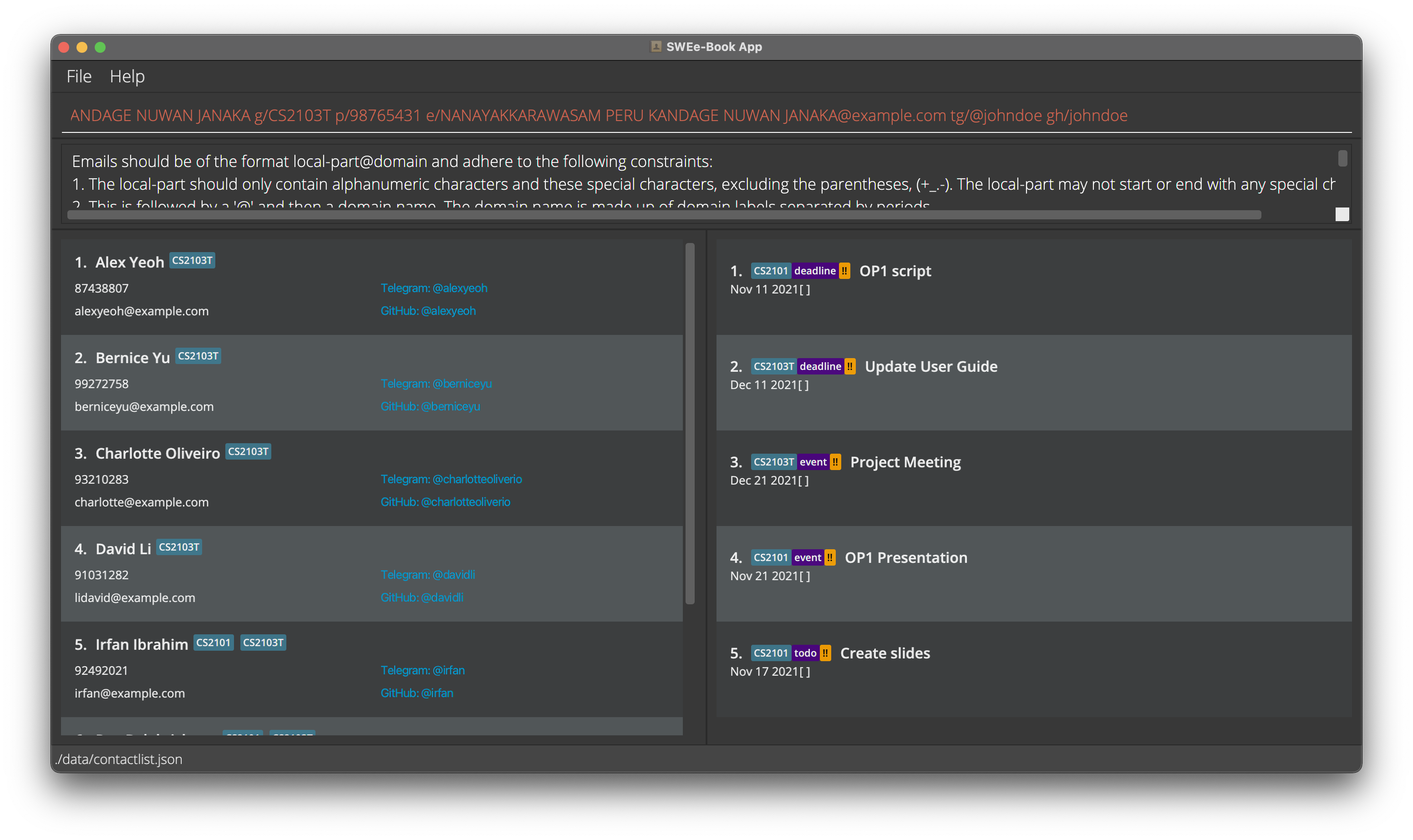
Task: Click priority icon on OP1 script task
Action: (x=844, y=271)
